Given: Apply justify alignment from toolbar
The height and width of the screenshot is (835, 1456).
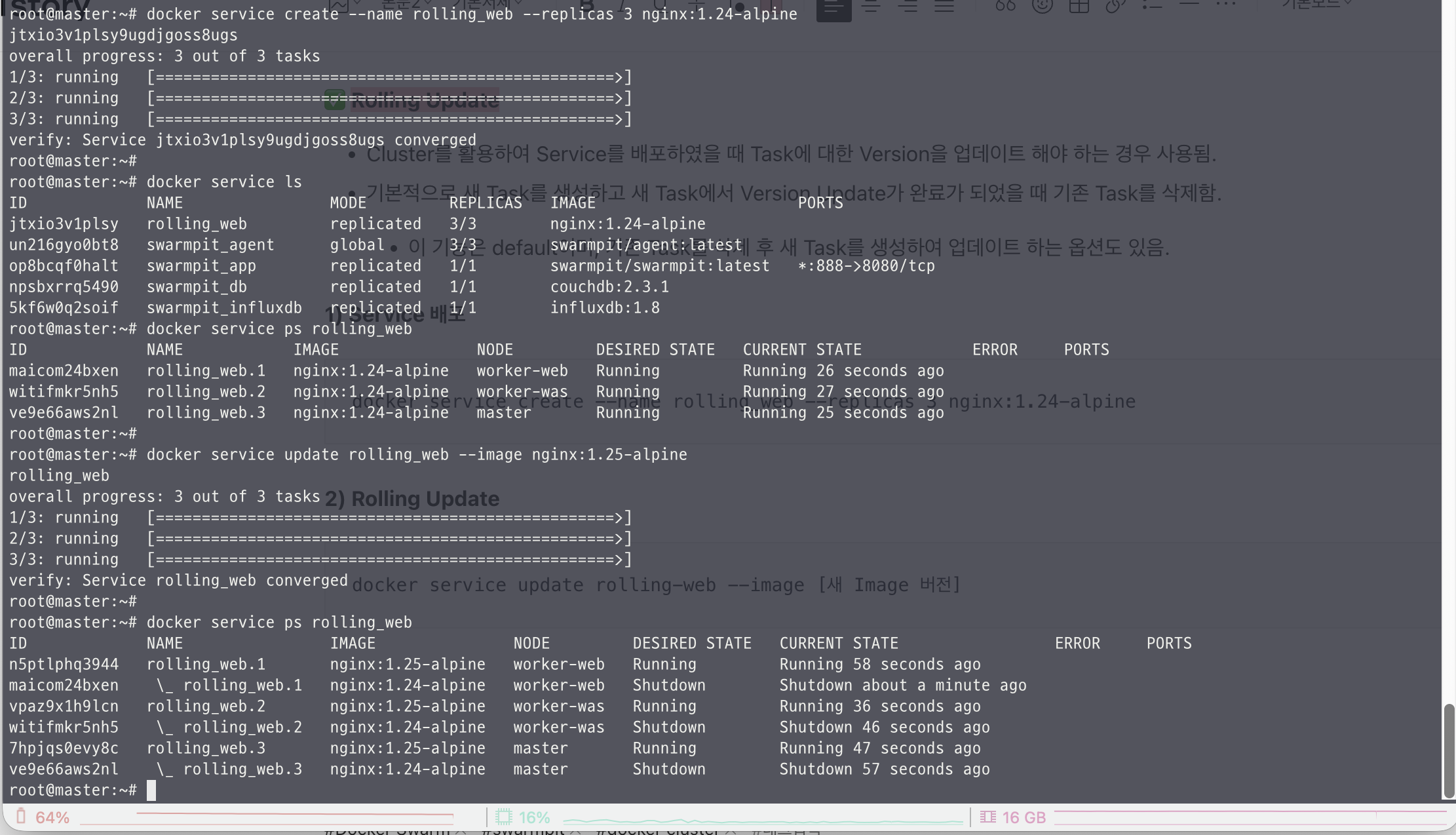Looking at the screenshot, I should (944, 7).
